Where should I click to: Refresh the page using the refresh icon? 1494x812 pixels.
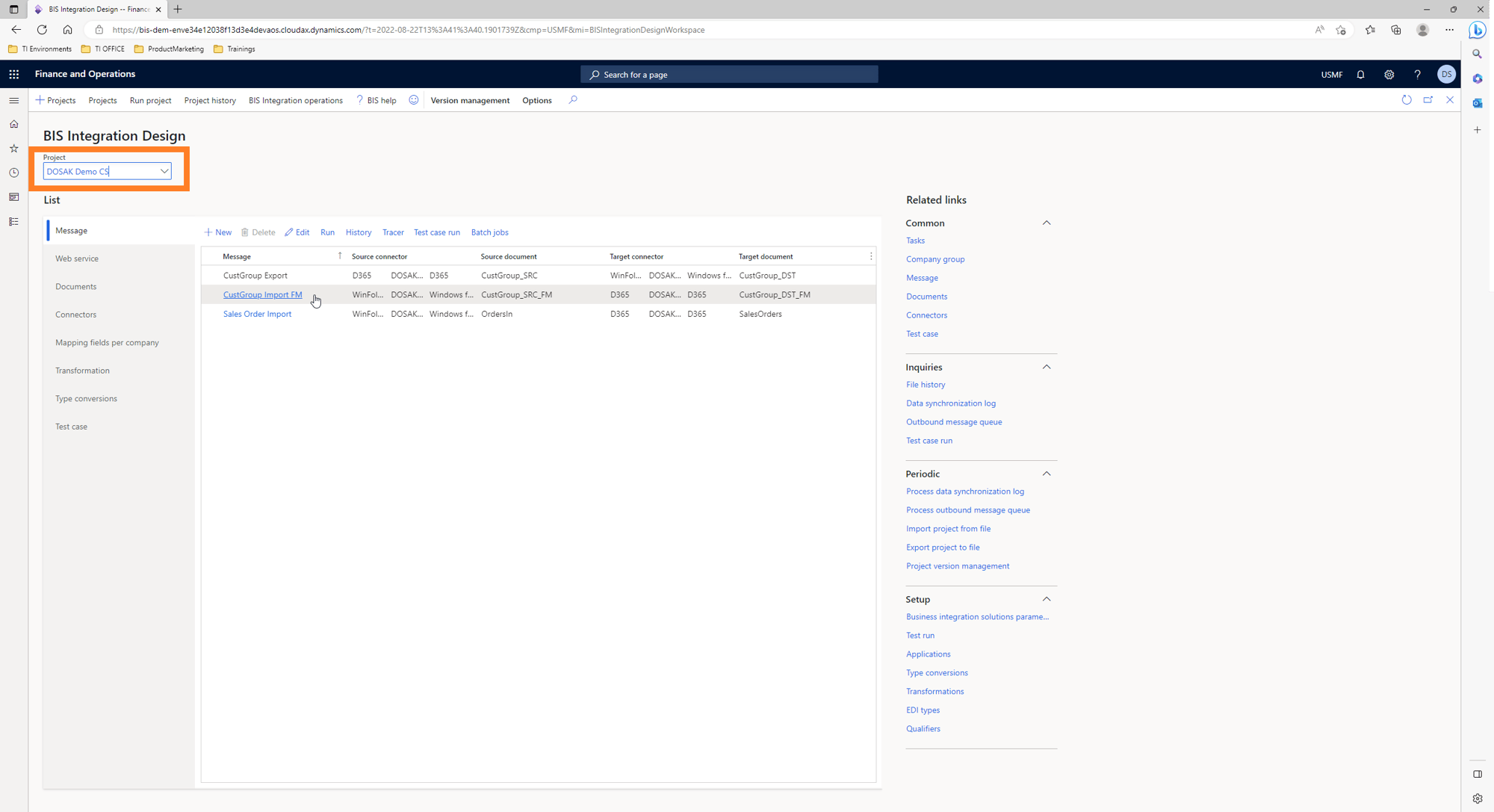1407,99
